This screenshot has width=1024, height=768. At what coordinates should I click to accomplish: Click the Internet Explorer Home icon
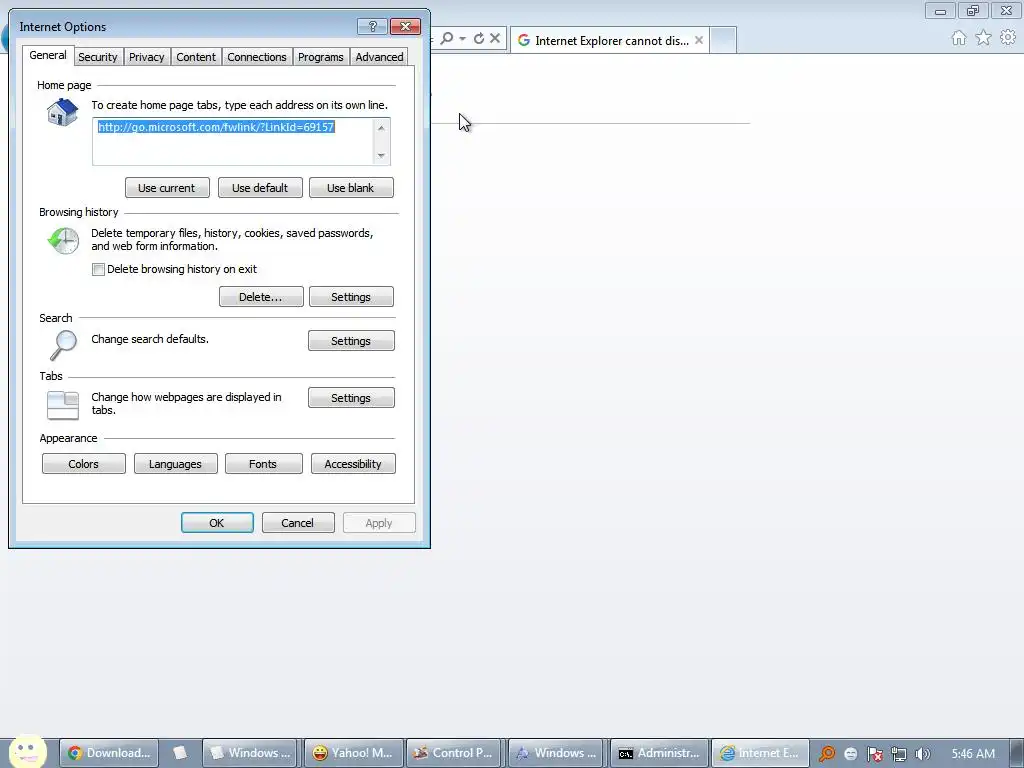pos(959,38)
